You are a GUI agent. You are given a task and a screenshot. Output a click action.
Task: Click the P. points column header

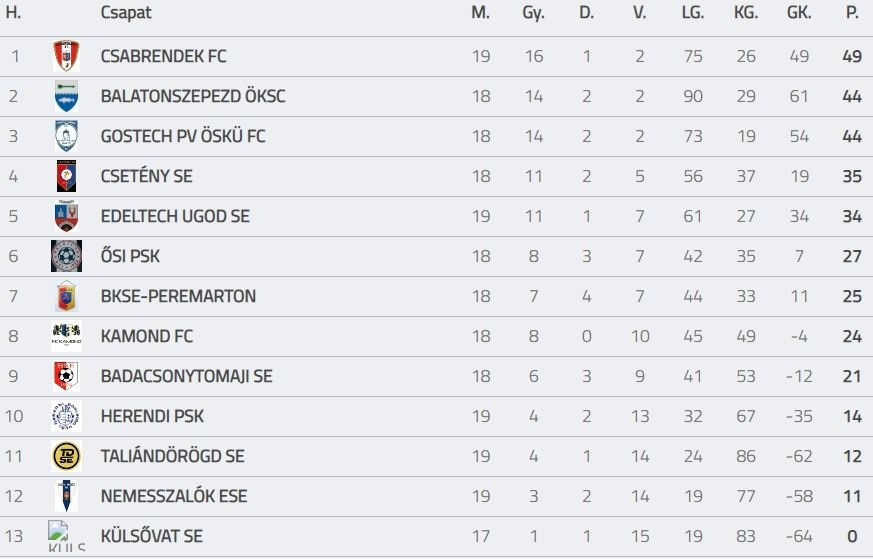pyautogui.click(x=852, y=13)
